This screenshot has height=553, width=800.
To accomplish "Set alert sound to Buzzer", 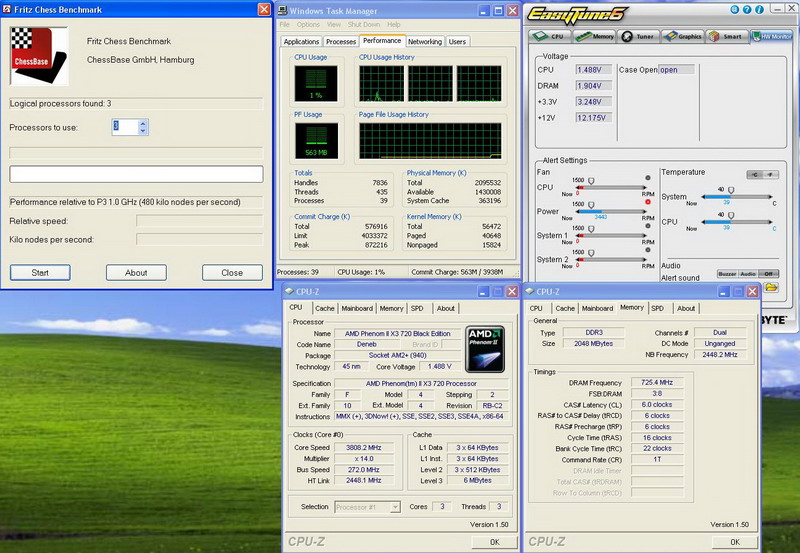I will [726, 274].
